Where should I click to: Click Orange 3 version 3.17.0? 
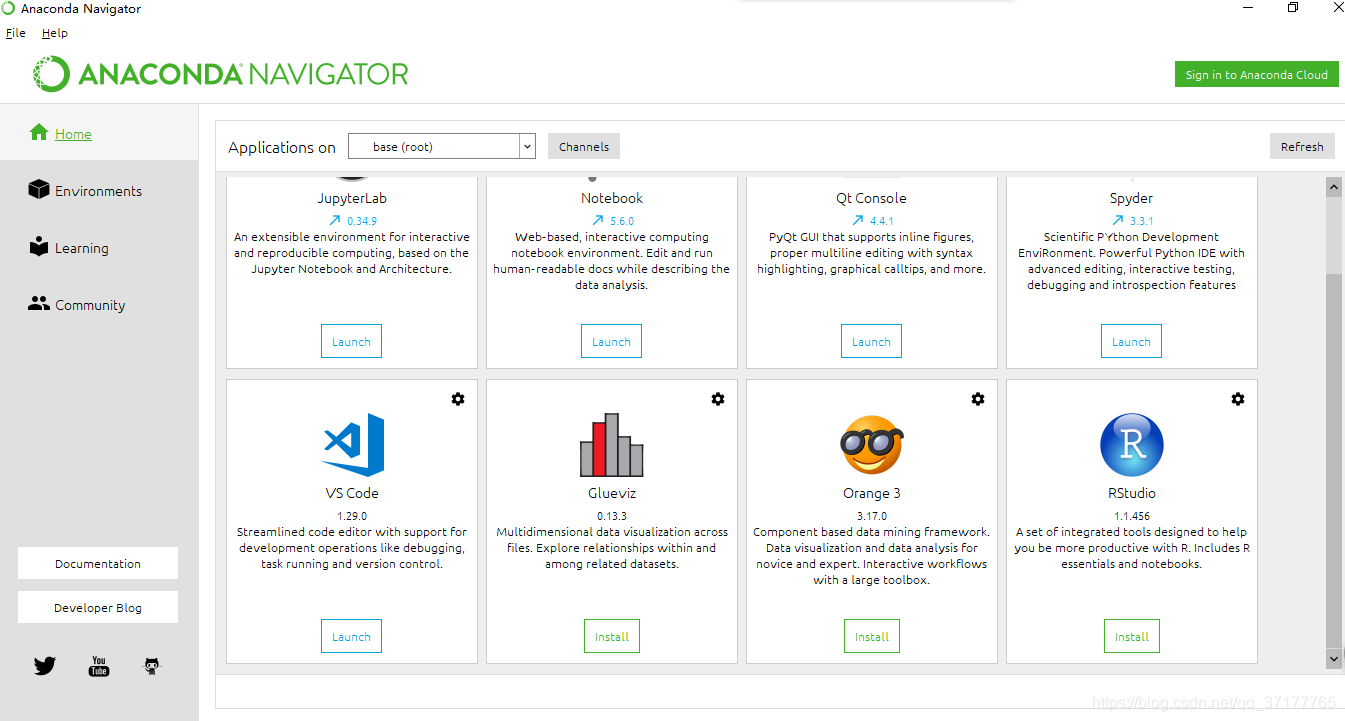(x=872, y=516)
